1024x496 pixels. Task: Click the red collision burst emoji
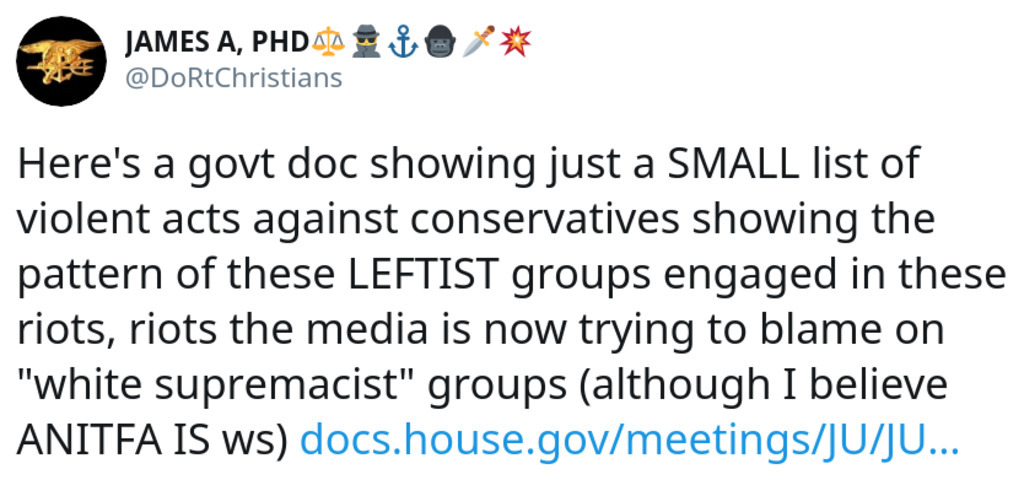click(517, 43)
